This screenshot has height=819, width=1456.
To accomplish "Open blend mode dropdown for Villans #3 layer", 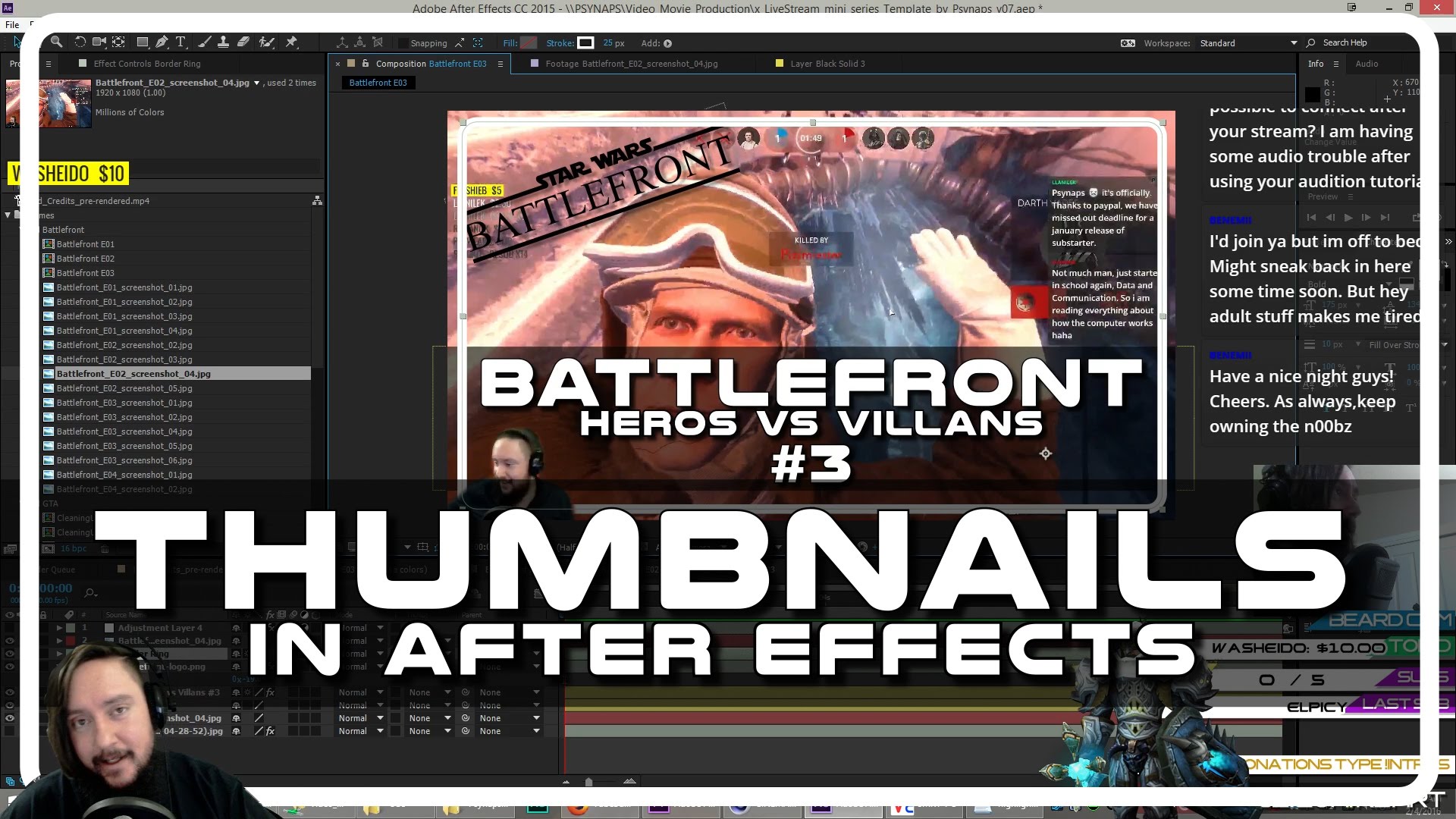I will coord(361,692).
